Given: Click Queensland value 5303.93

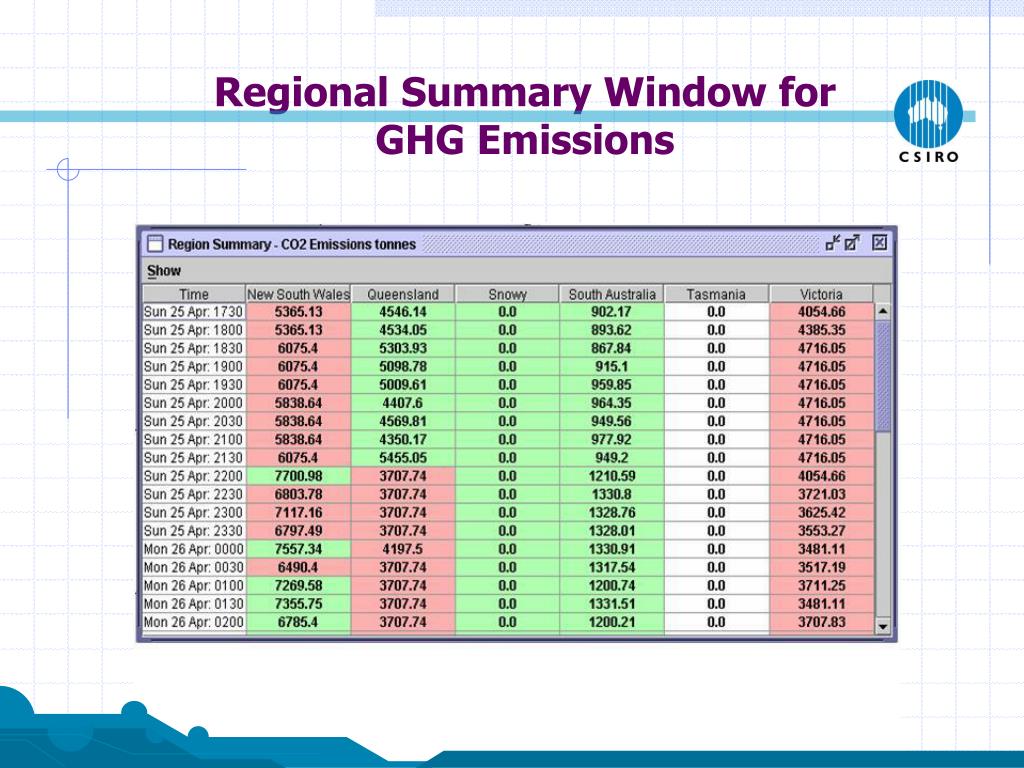Looking at the screenshot, I should click(x=403, y=349).
